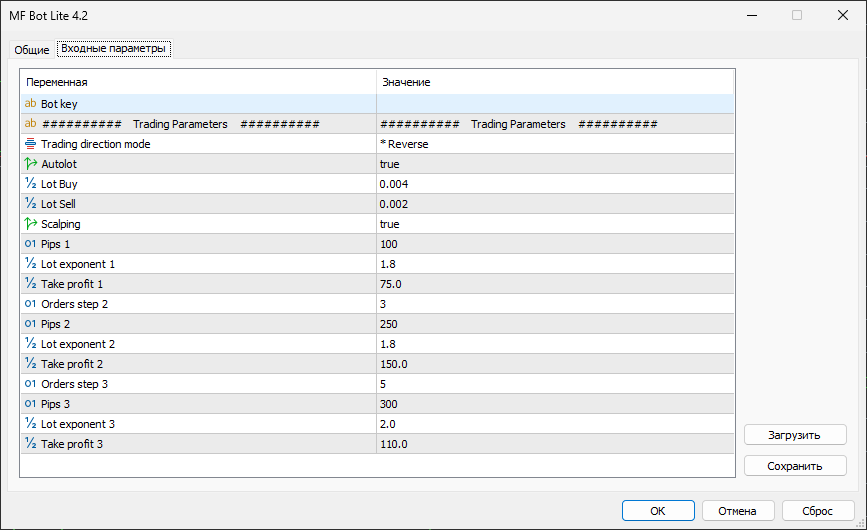Switch to the Общие tab
Screen dimensions: 867x530
coord(31,50)
